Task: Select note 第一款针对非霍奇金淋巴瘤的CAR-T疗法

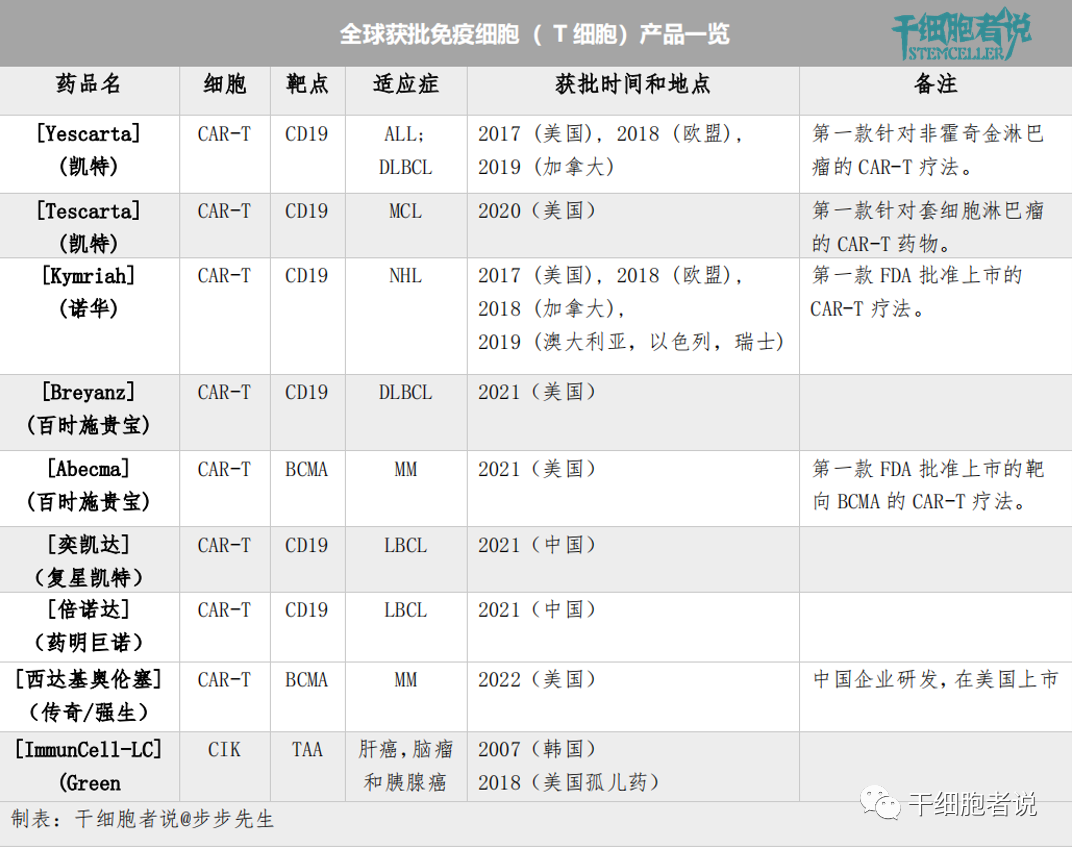Action: 928,150
